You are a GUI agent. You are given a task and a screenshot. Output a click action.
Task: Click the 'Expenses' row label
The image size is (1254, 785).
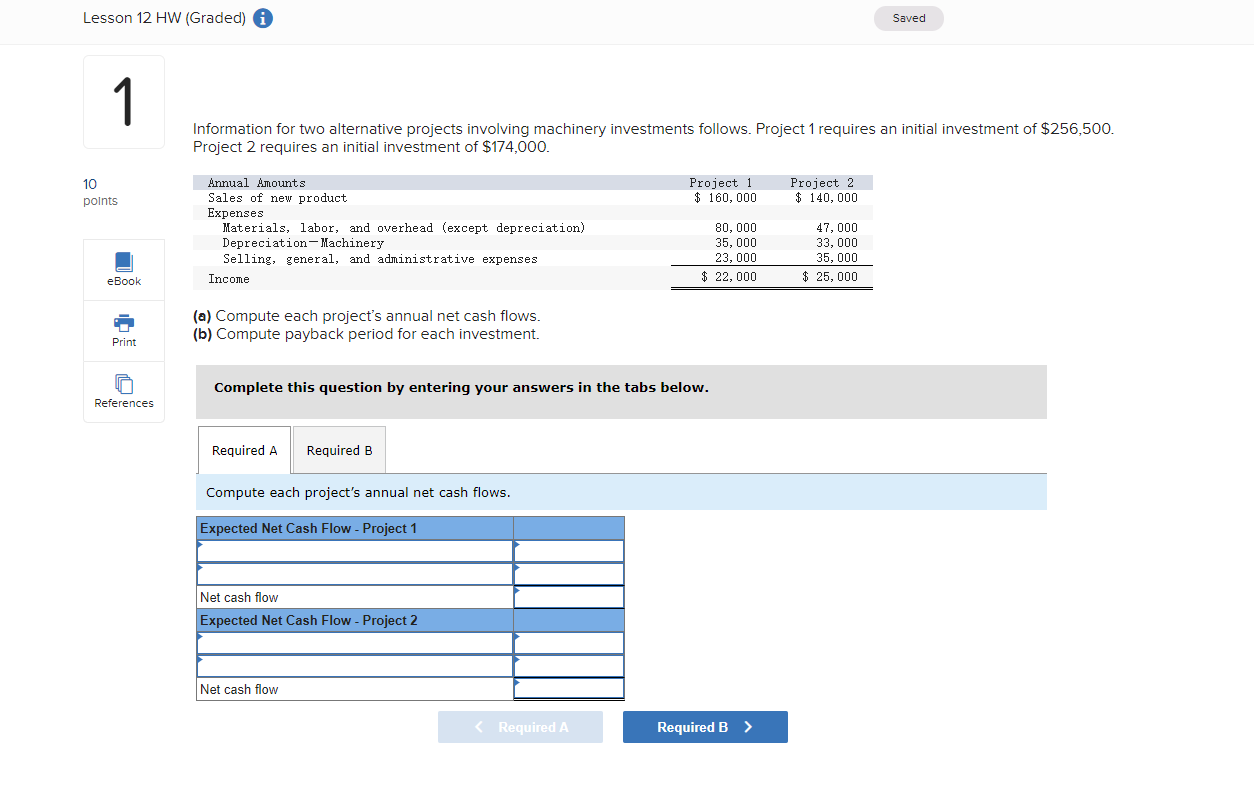(236, 213)
